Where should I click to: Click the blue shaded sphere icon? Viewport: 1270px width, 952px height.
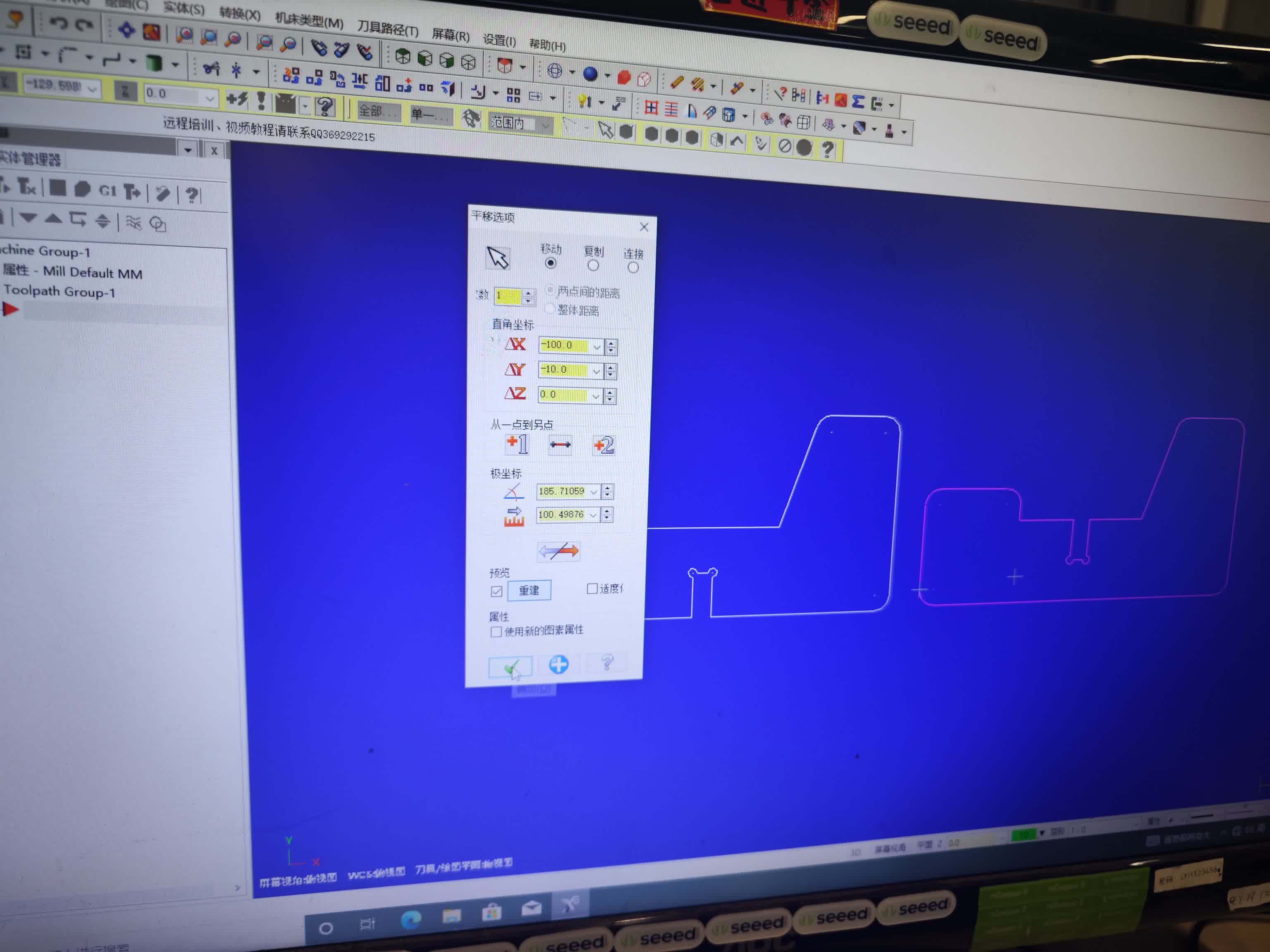(x=590, y=74)
